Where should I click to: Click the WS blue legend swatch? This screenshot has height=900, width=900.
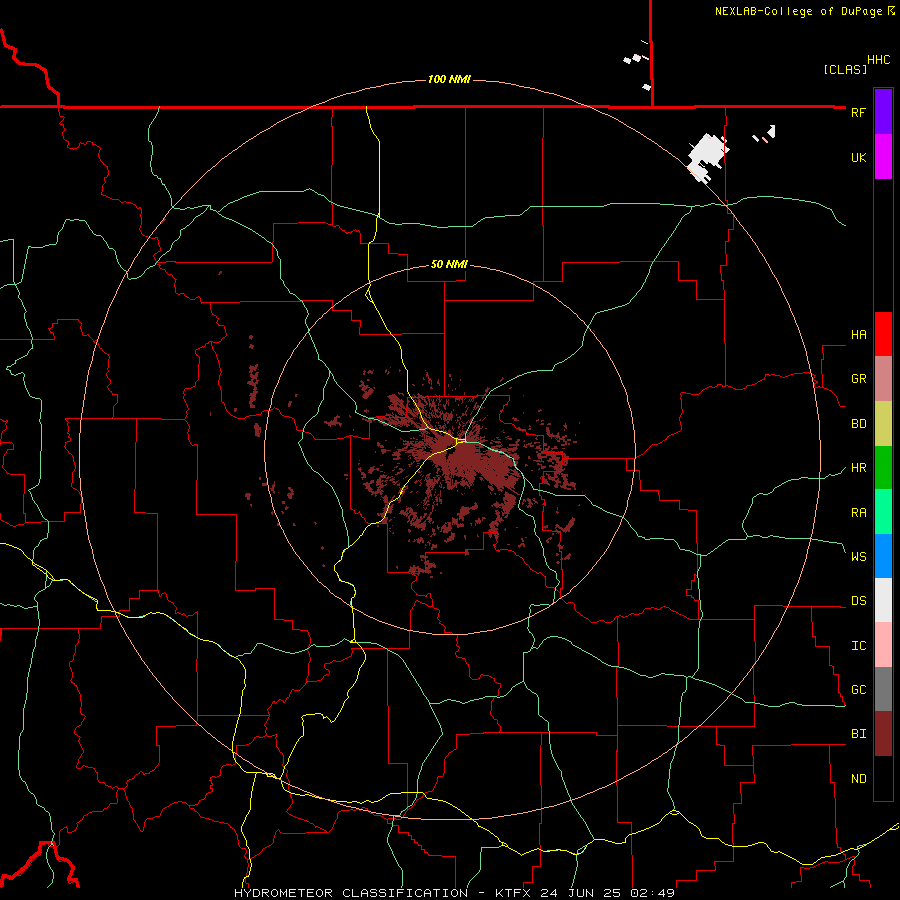tap(883, 556)
